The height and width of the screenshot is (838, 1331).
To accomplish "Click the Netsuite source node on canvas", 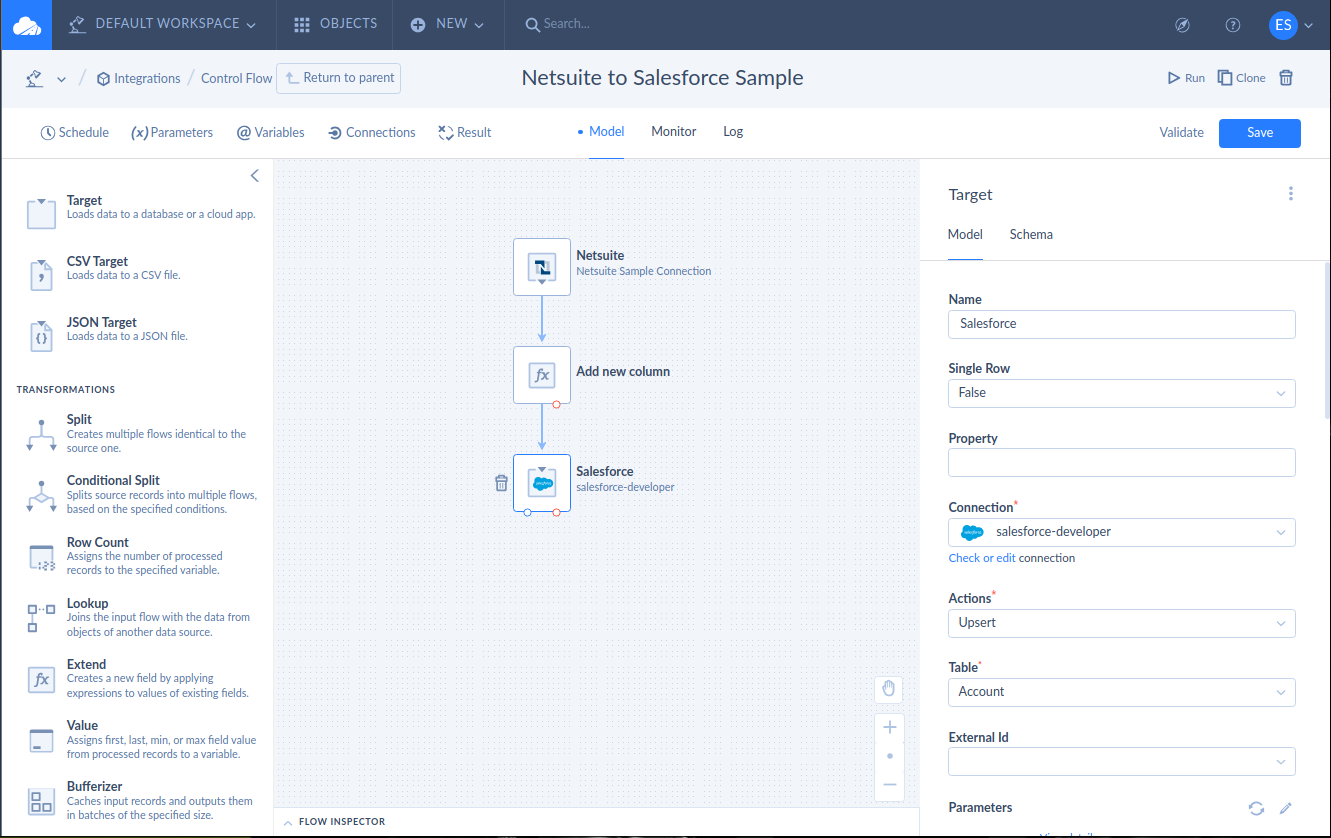I will pos(542,267).
